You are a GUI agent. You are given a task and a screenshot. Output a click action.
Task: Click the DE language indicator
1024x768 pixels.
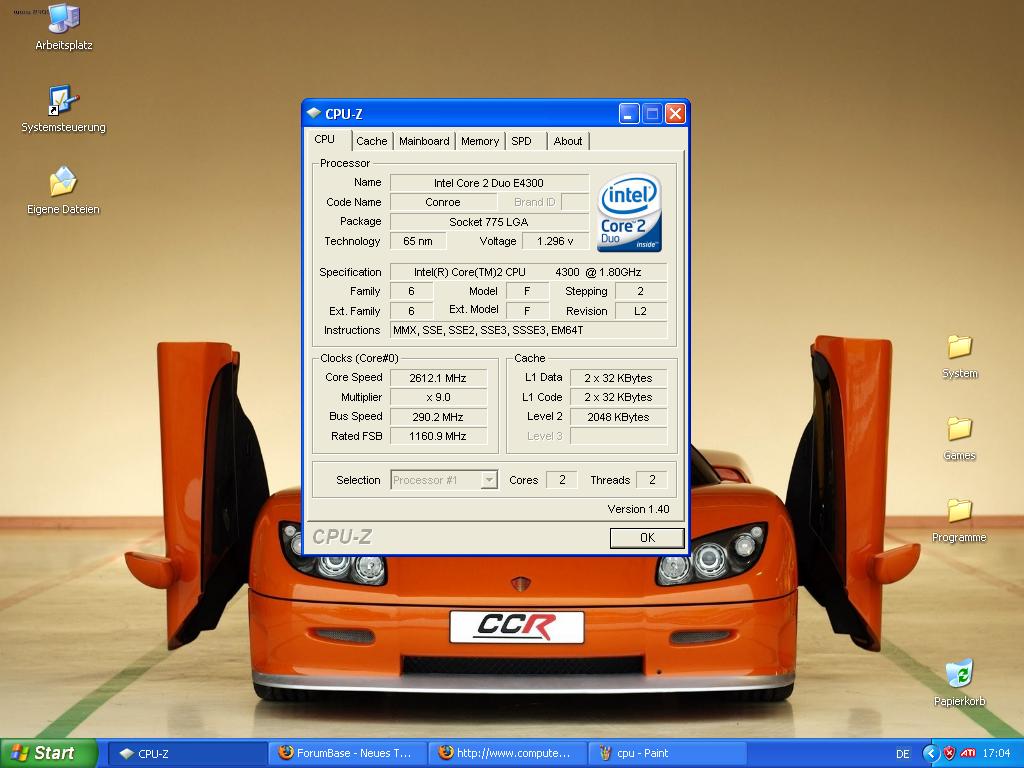tap(903, 754)
